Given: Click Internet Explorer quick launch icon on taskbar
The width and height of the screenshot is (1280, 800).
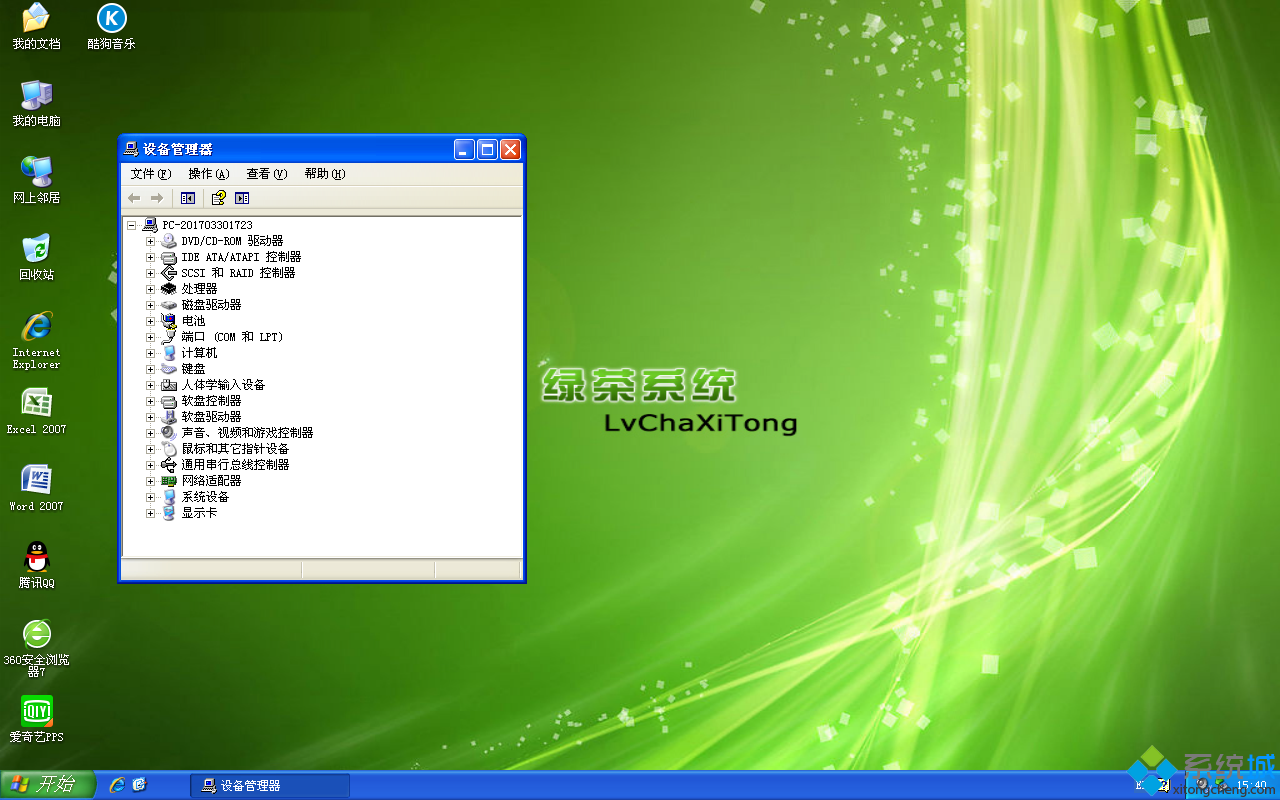Looking at the screenshot, I should click(117, 785).
